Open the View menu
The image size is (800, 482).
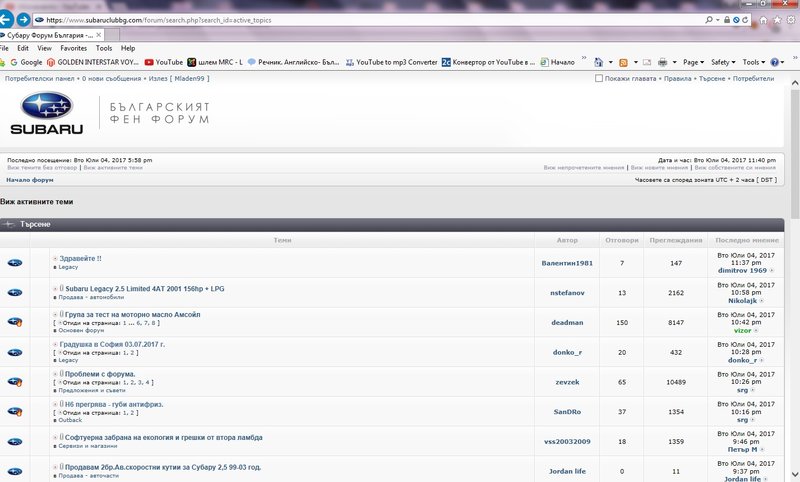point(44,48)
